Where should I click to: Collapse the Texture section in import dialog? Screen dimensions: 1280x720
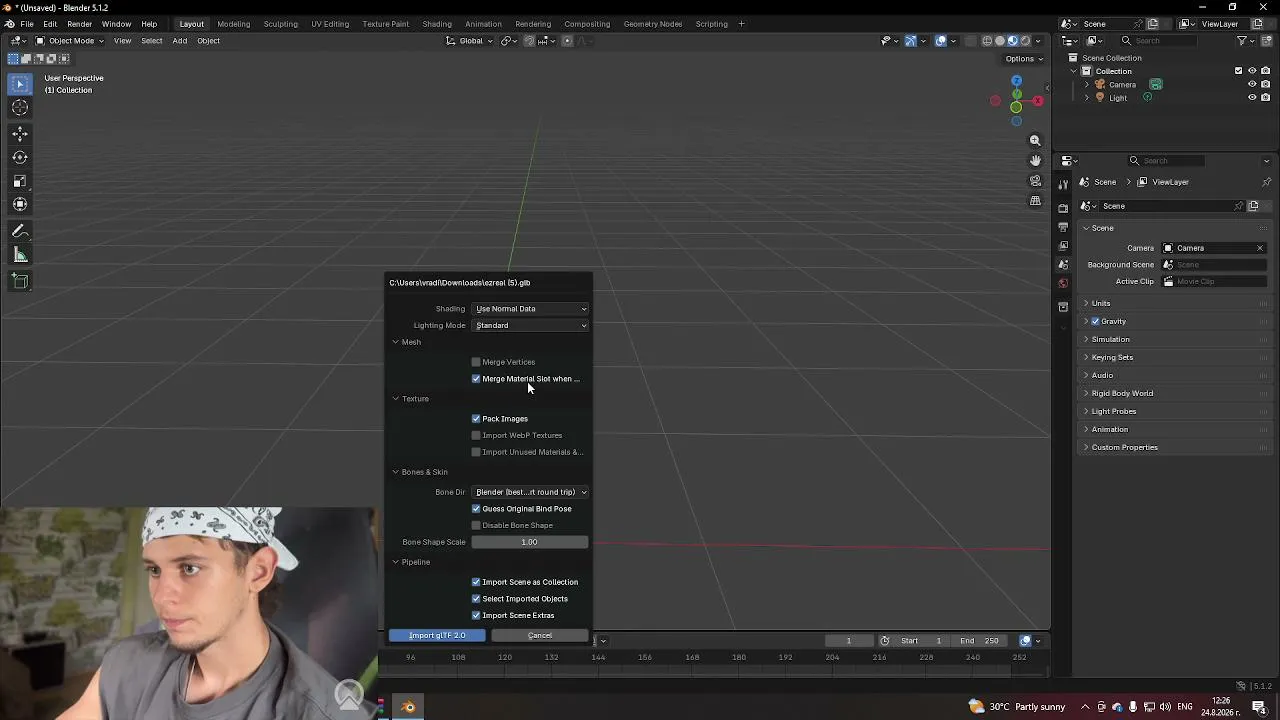[395, 399]
